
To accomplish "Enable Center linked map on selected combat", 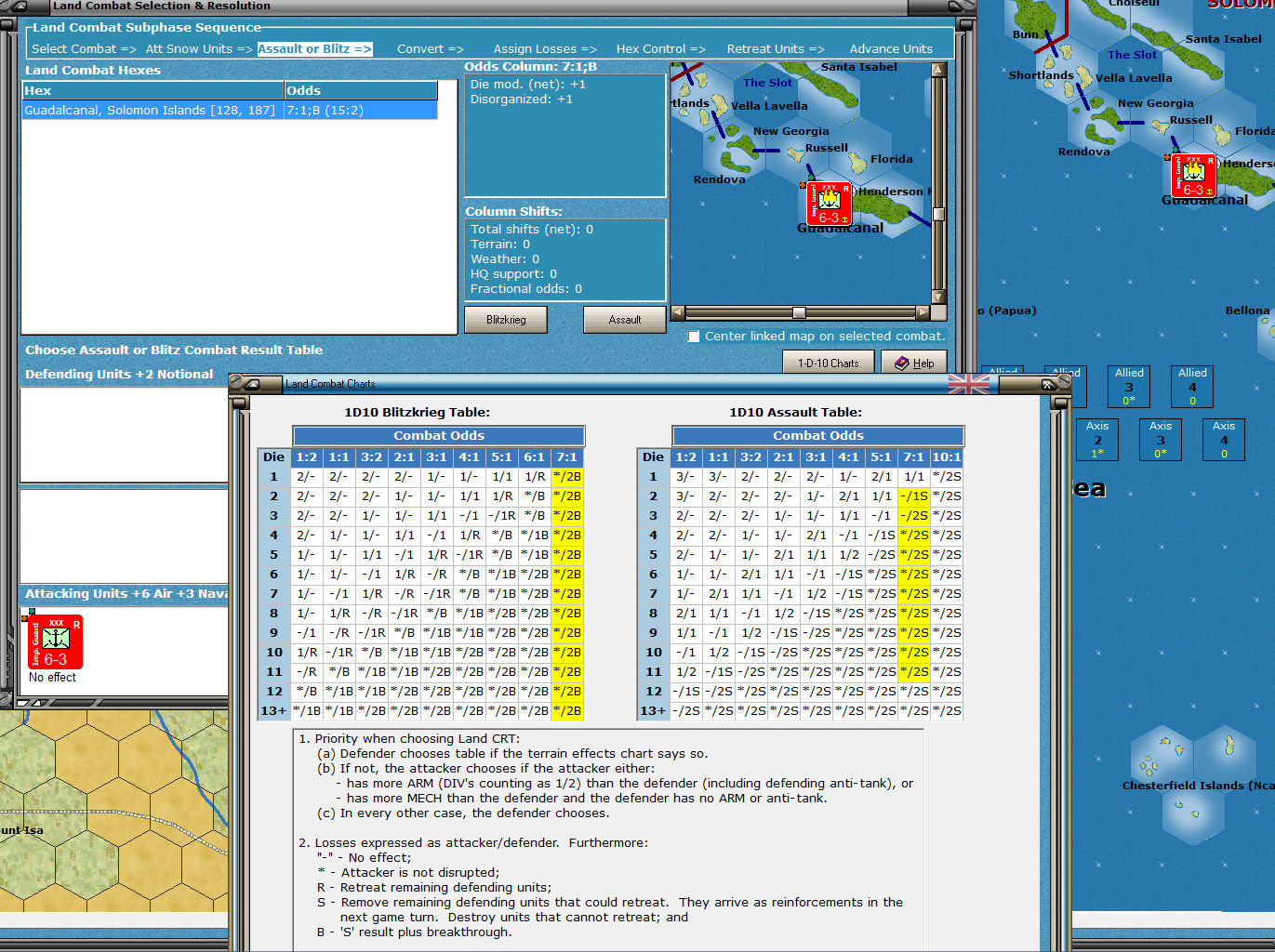I will coord(694,337).
